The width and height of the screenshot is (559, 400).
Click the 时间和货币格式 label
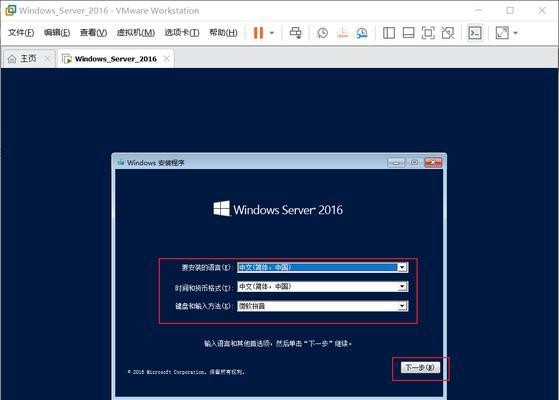(204, 287)
